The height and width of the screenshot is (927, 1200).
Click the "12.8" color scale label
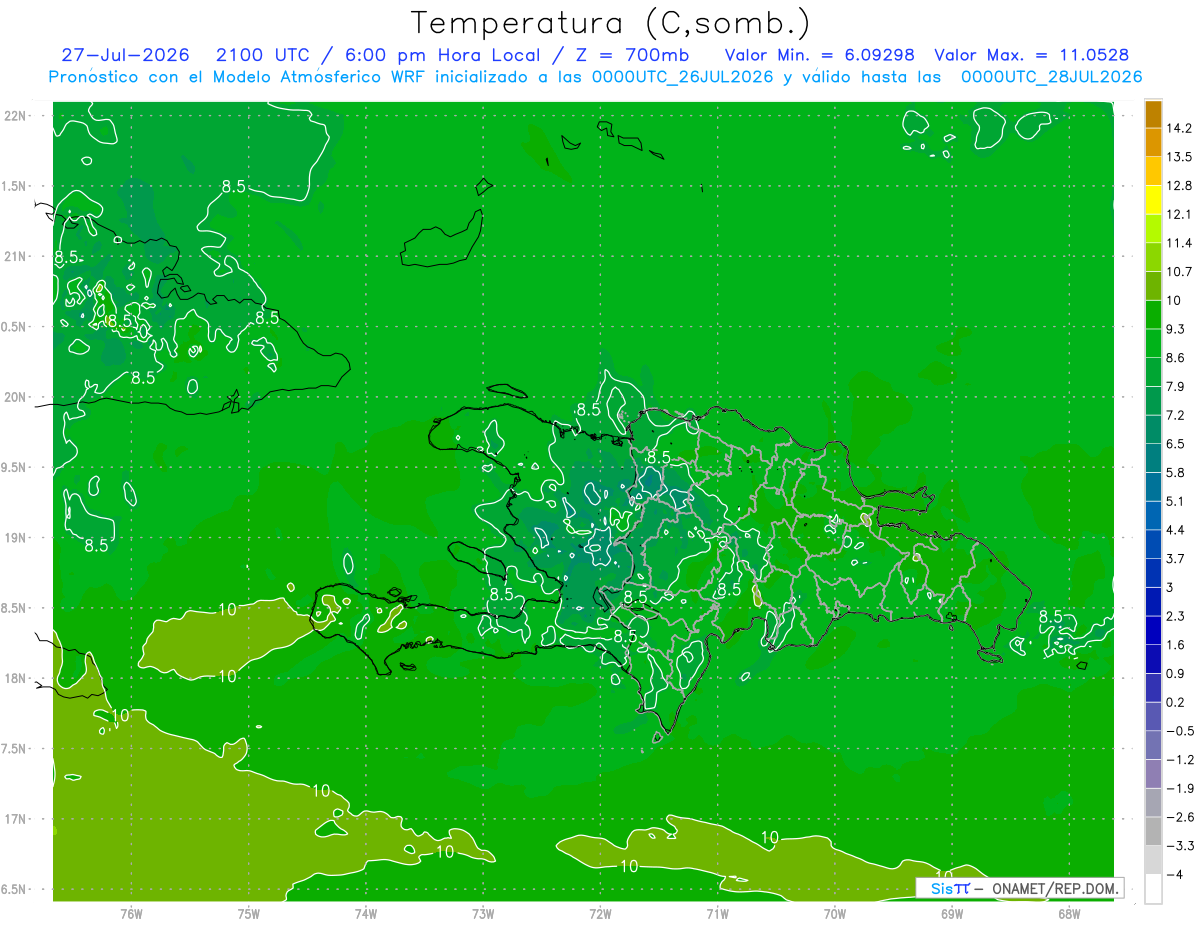click(x=1180, y=185)
